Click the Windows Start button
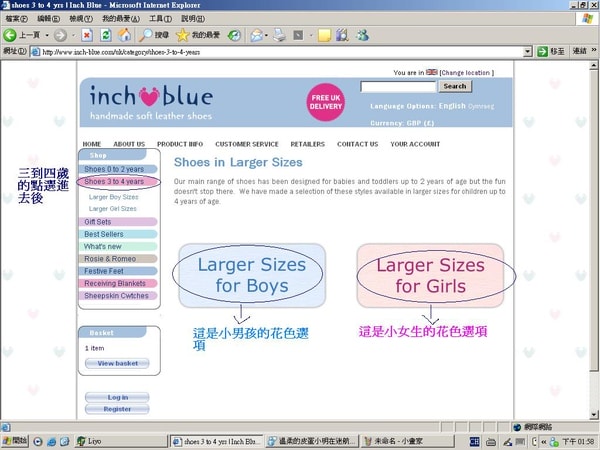The image size is (600, 450). pyautogui.click(x=15, y=441)
